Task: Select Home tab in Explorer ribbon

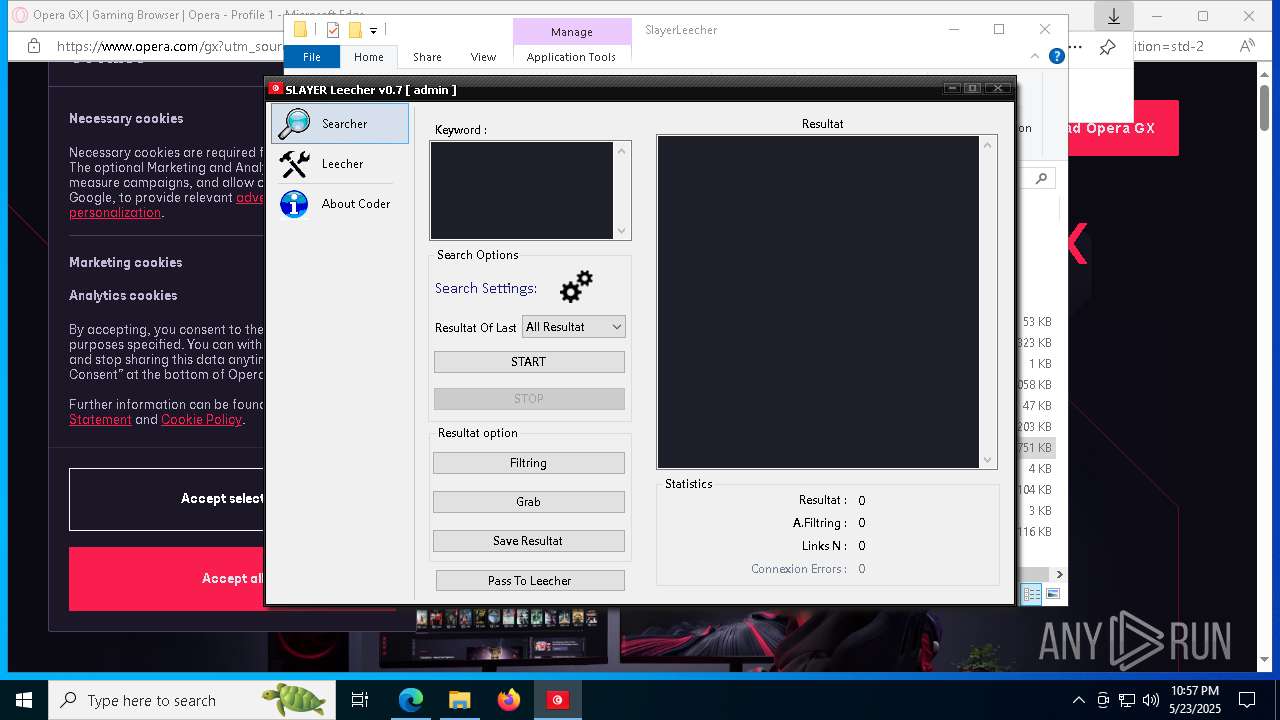Action: click(x=368, y=57)
